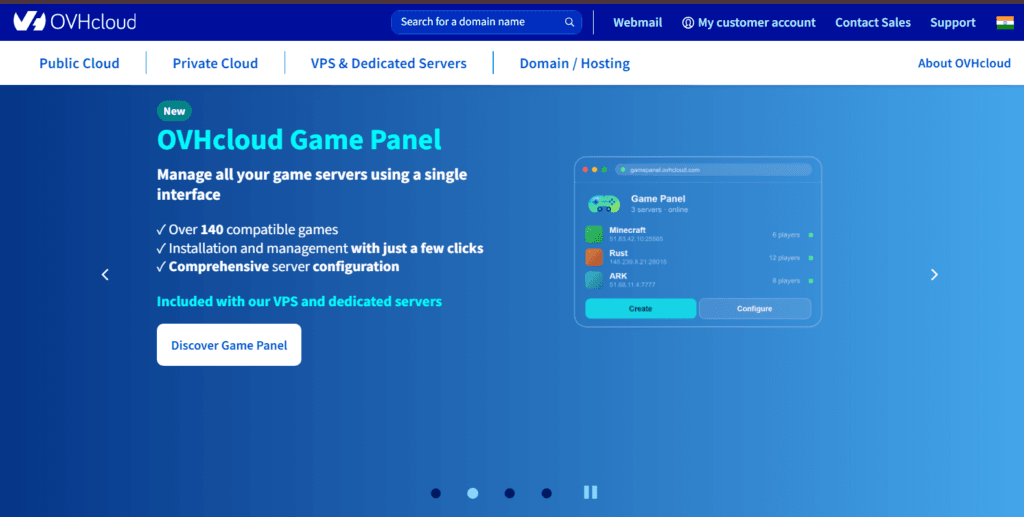Open the Domain / Hosting menu
The height and width of the screenshot is (517, 1024).
[x=575, y=63]
